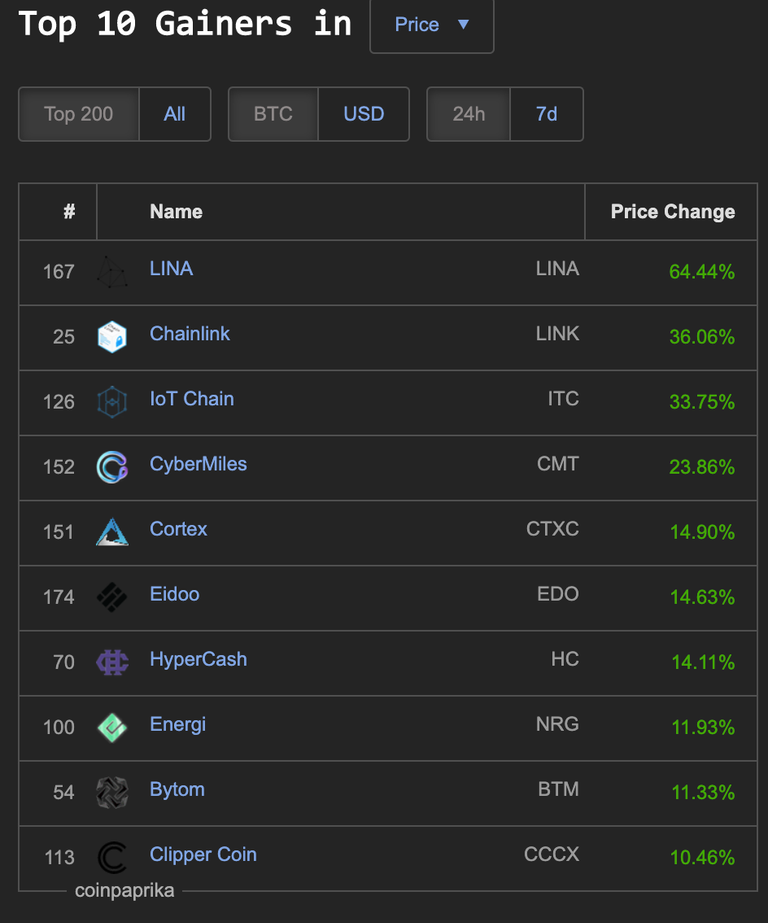The image size is (768, 923).
Task: Click the 14.11% price change value
Action: click(x=703, y=662)
